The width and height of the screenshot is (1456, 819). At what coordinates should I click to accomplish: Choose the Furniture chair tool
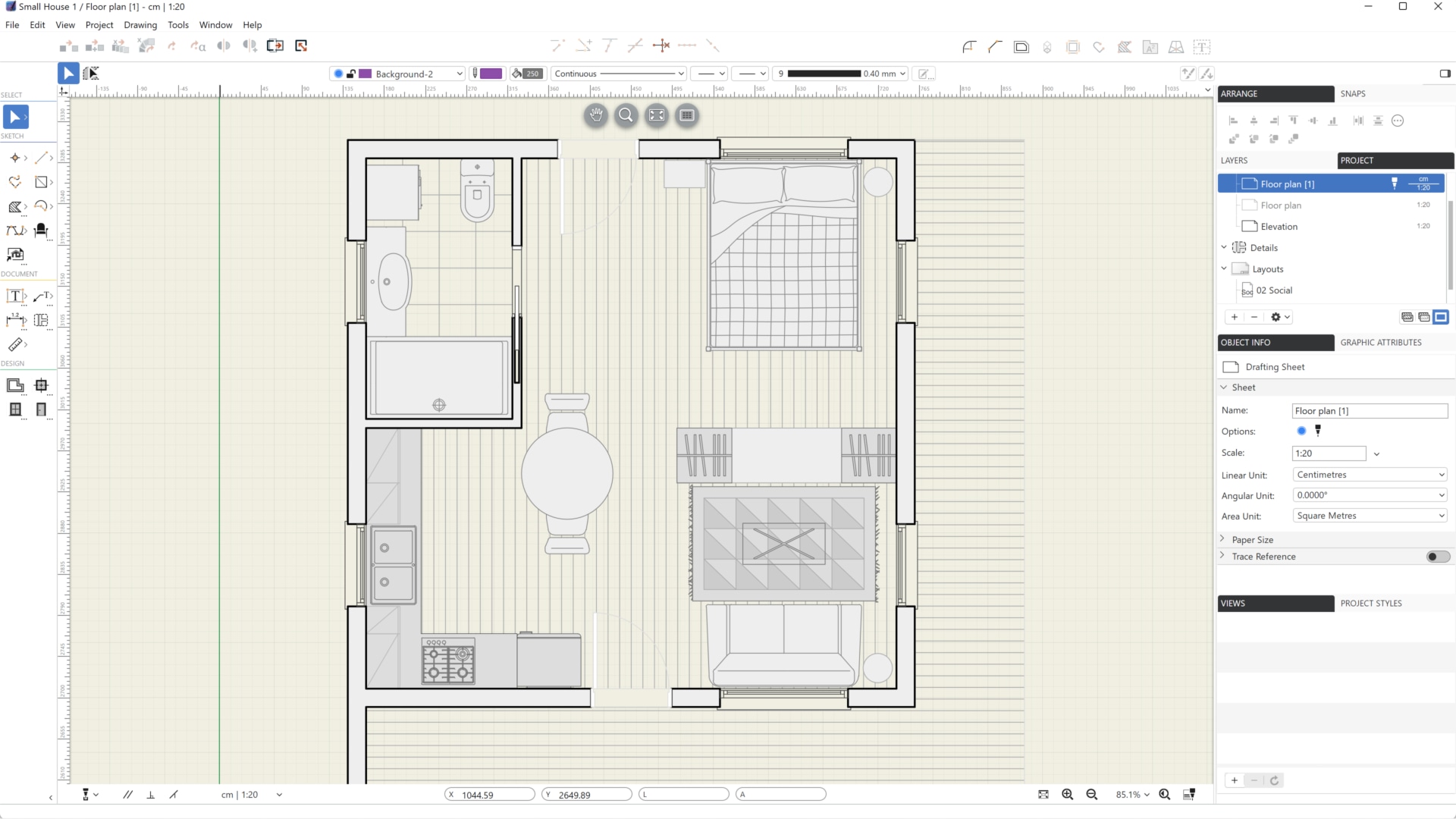tap(41, 230)
